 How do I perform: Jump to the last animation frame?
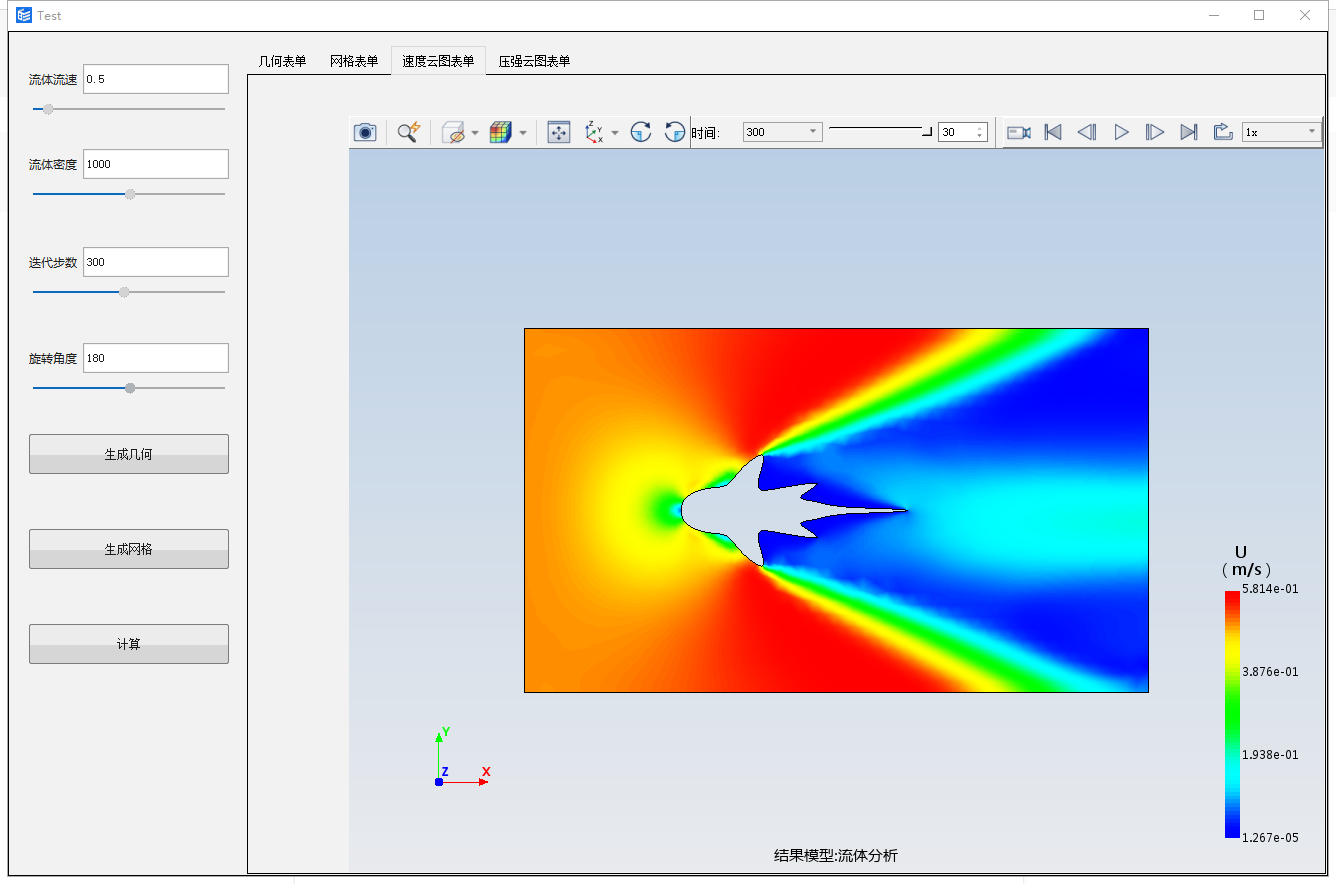click(x=1189, y=132)
